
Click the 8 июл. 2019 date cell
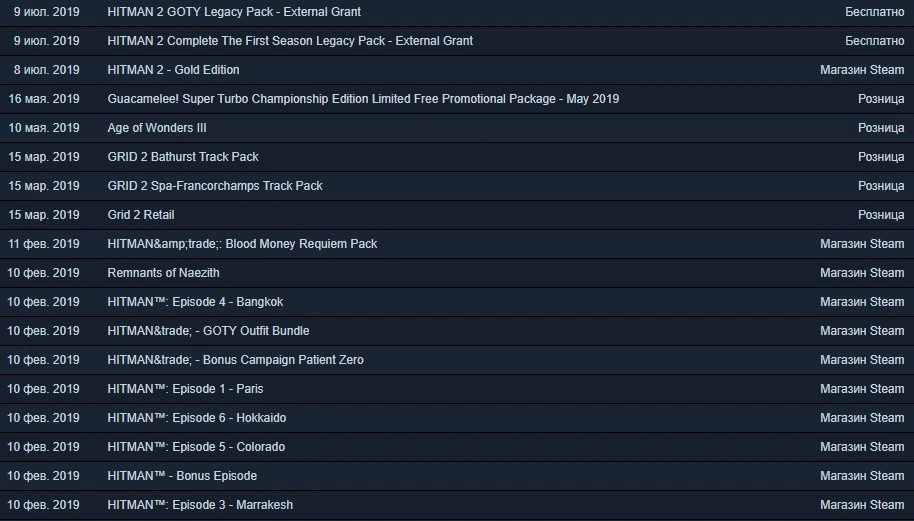point(47,70)
